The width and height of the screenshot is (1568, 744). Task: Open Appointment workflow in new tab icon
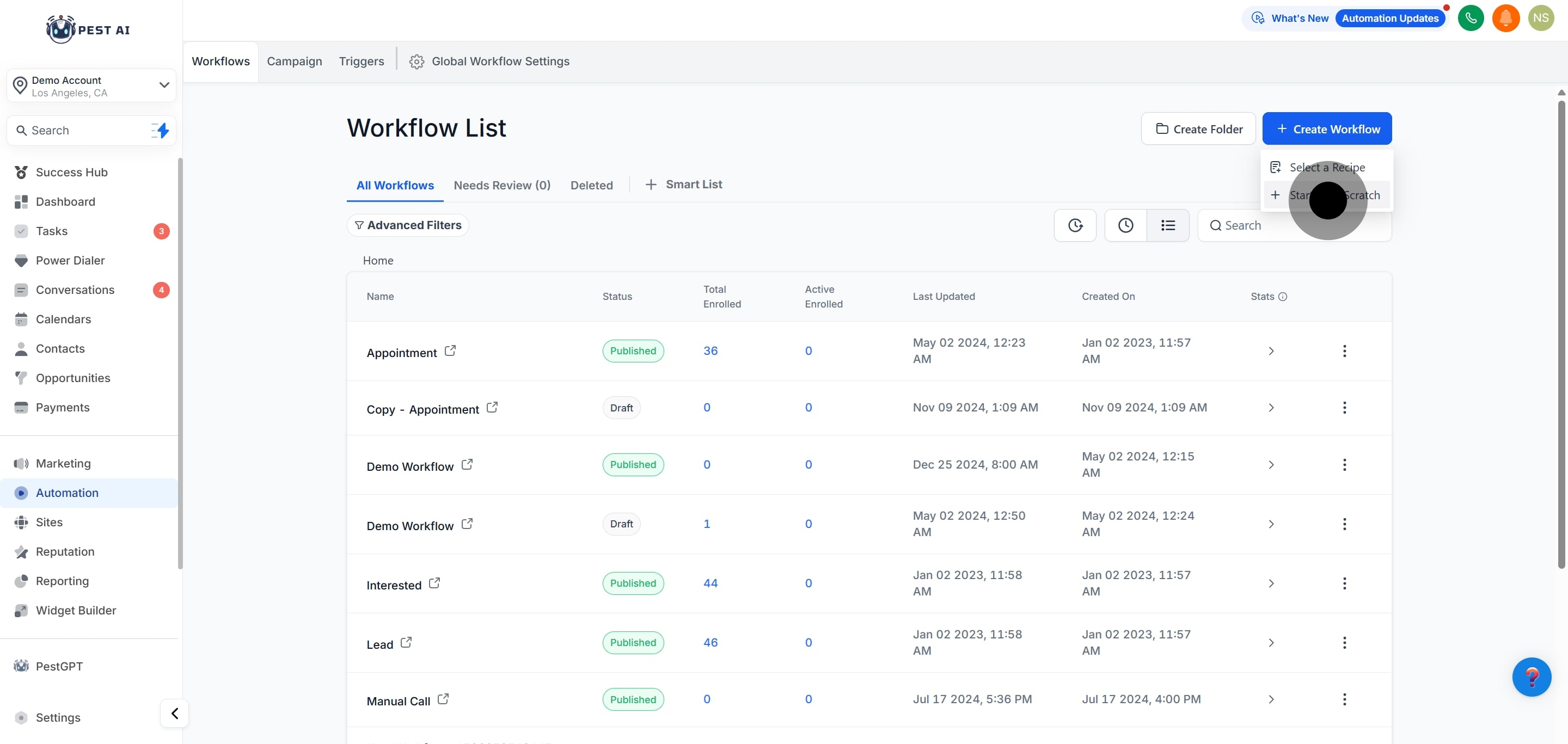(x=450, y=351)
